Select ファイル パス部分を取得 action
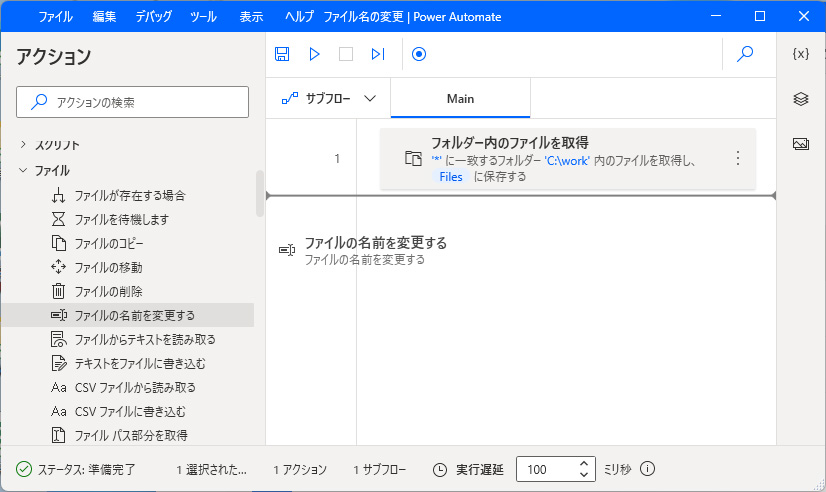The width and height of the screenshot is (826, 492). (x=131, y=436)
